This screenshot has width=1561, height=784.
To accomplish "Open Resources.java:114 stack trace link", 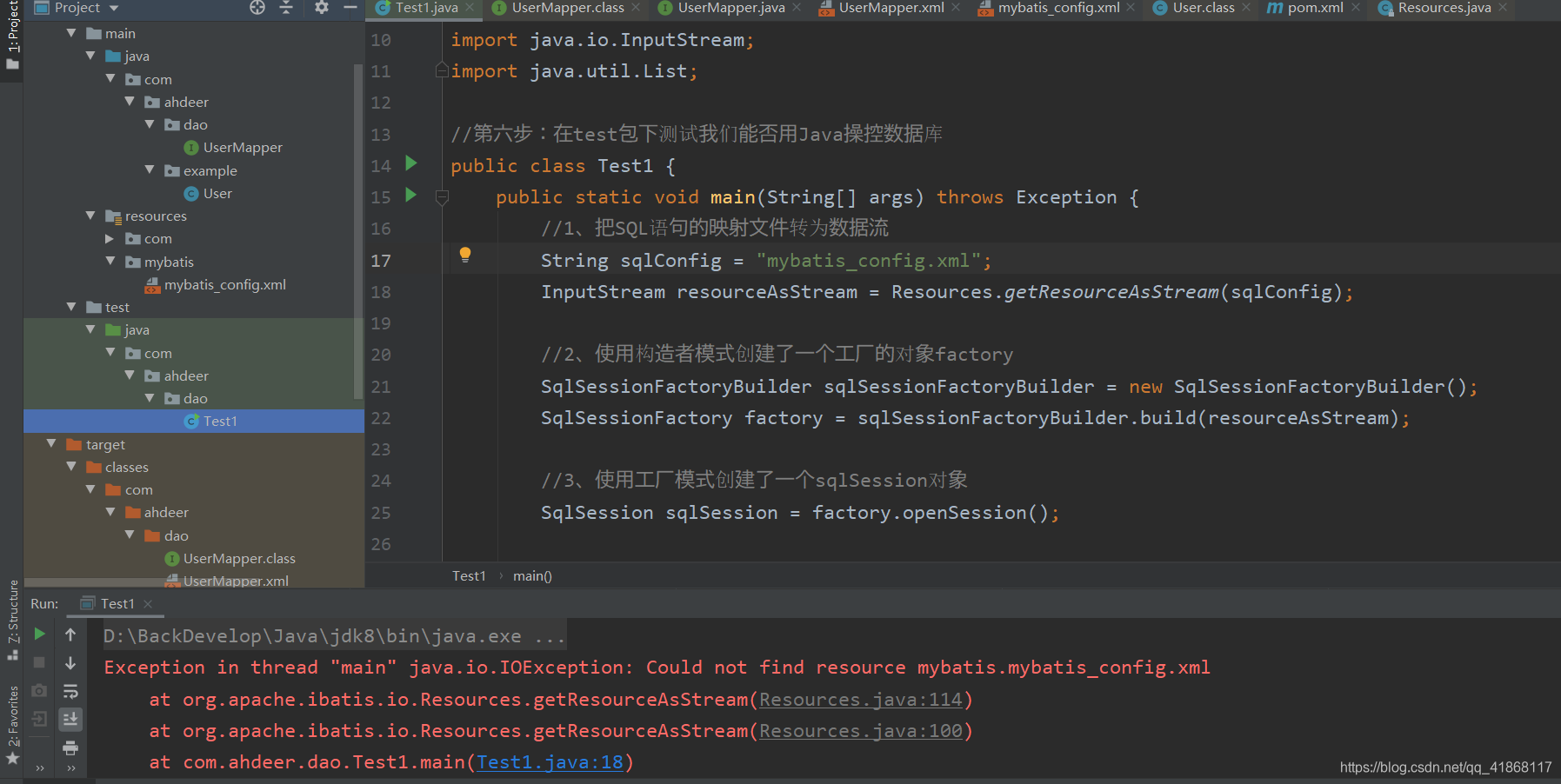I will 861,700.
